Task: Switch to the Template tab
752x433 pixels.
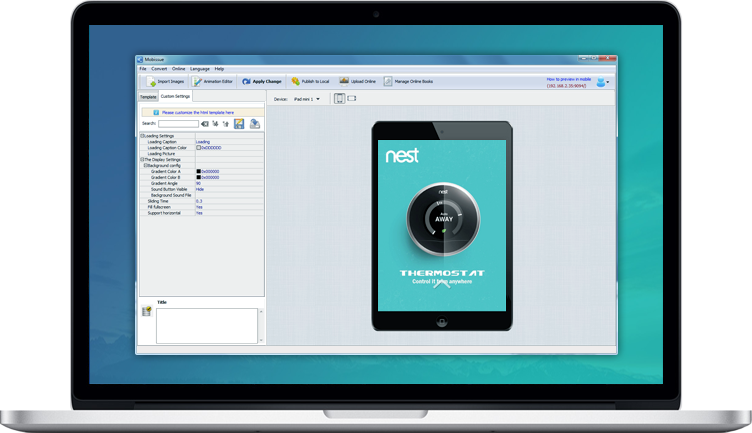Action: [x=148, y=97]
